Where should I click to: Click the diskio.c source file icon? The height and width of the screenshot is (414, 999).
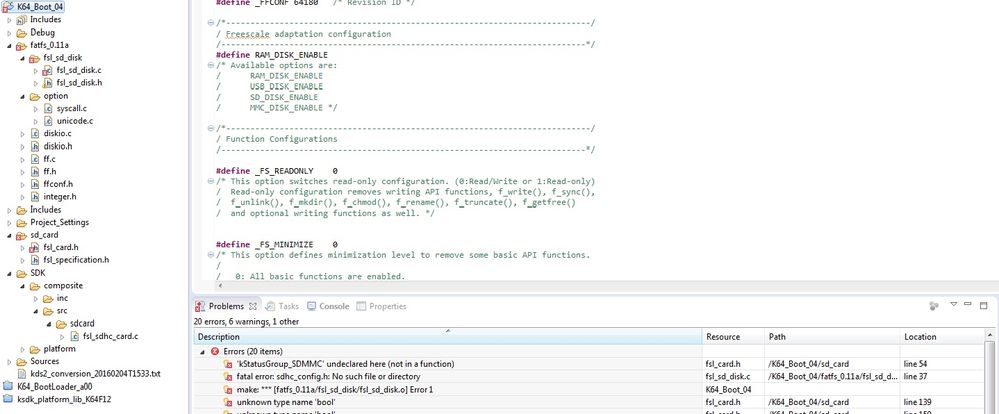(35, 134)
